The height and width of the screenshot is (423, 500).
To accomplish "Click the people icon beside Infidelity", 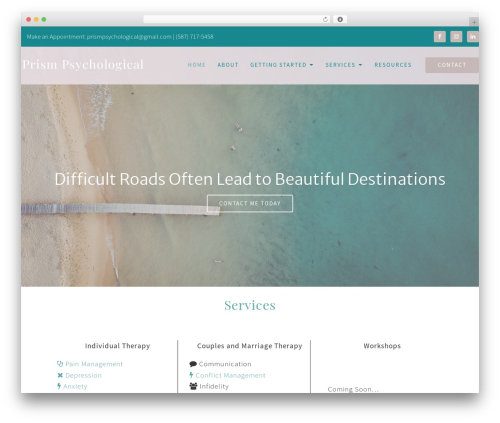I will coord(193,386).
